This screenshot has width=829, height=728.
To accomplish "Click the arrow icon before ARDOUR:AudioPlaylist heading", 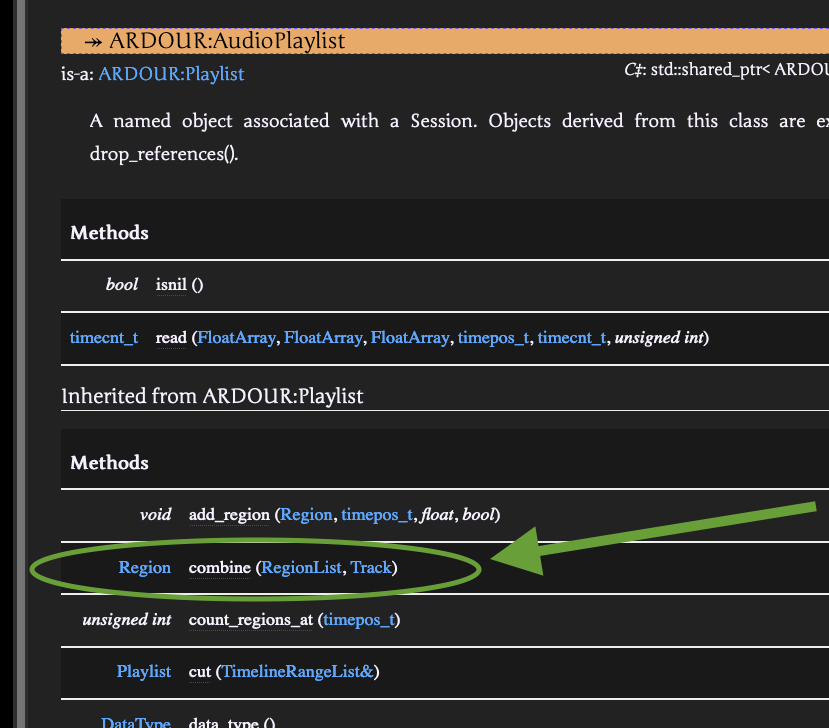I will click(x=93, y=41).
